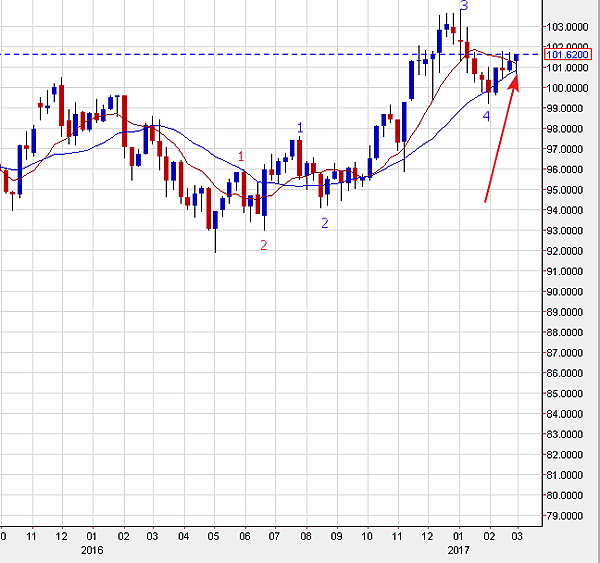The height and width of the screenshot is (563, 600).
Task: Select month label 10 on time axis
Action: click(367, 536)
